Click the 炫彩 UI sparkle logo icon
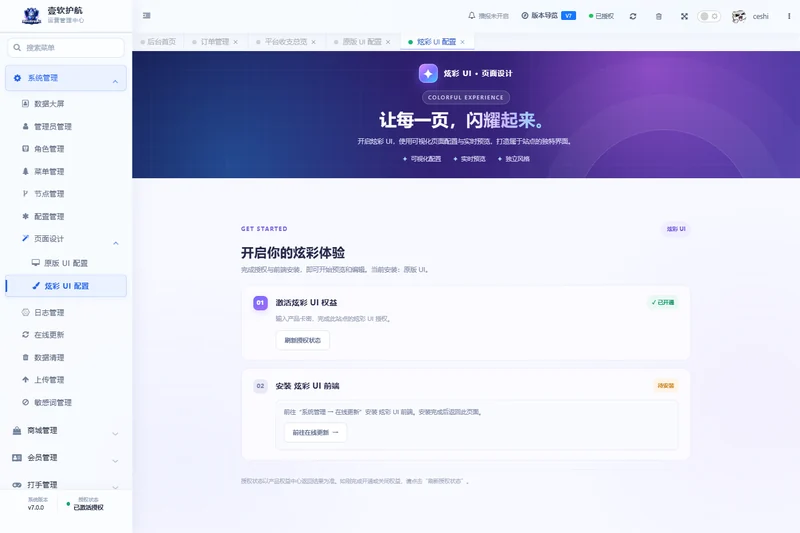This screenshot has width=800, height=533. [x=428, y=73]
